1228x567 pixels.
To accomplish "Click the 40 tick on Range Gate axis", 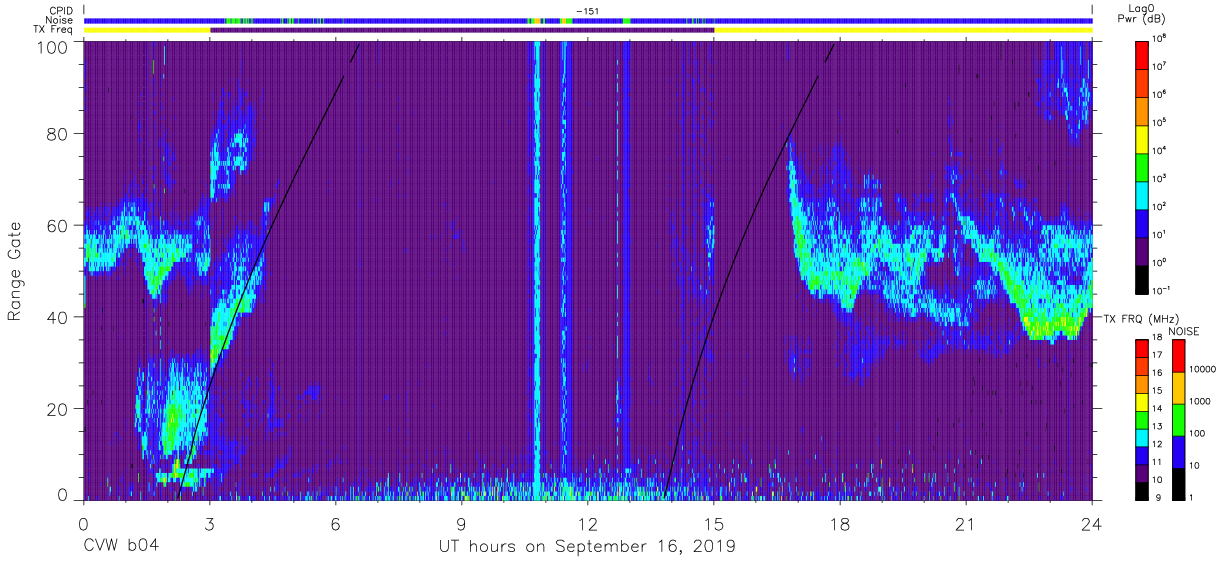I will (59, 317).
